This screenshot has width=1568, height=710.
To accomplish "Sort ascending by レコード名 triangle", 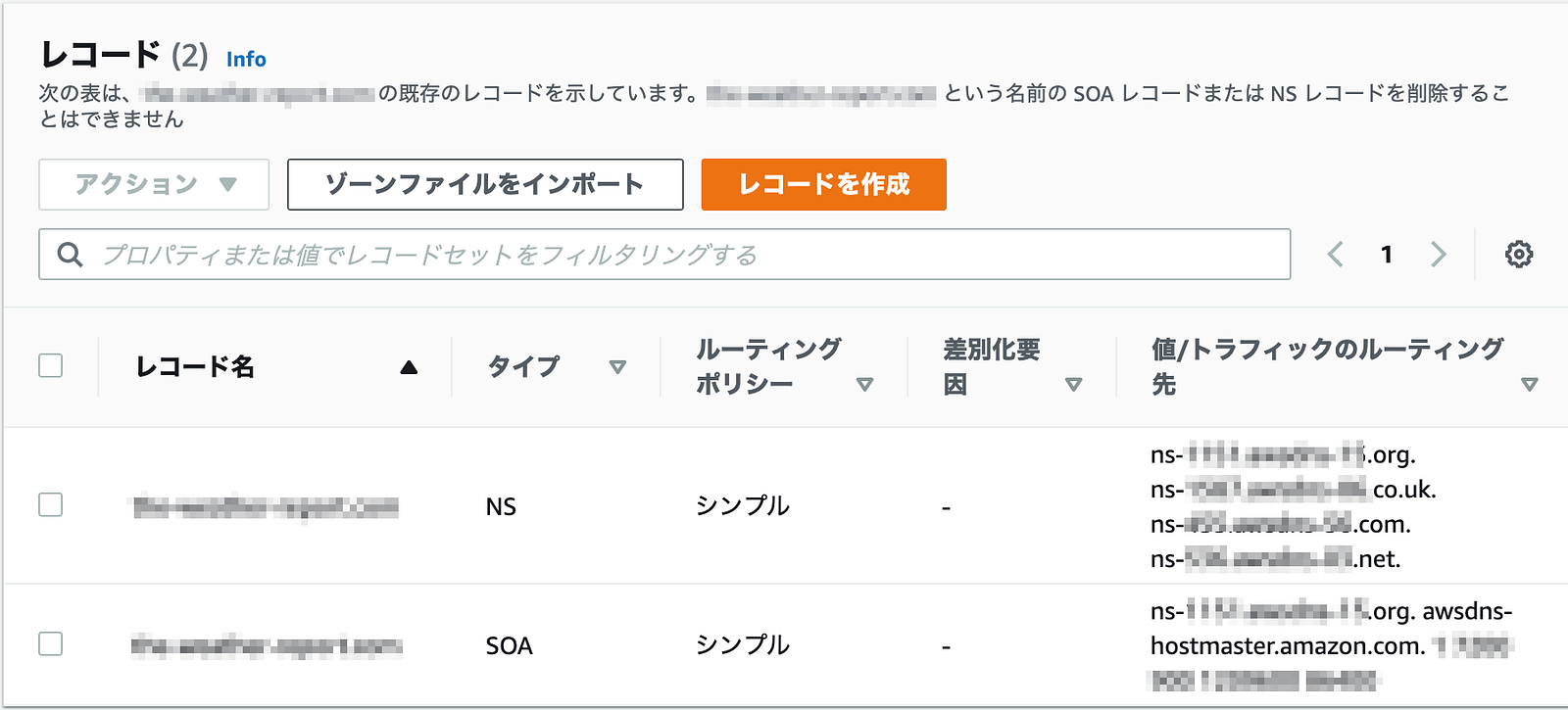I will point(409,367).
